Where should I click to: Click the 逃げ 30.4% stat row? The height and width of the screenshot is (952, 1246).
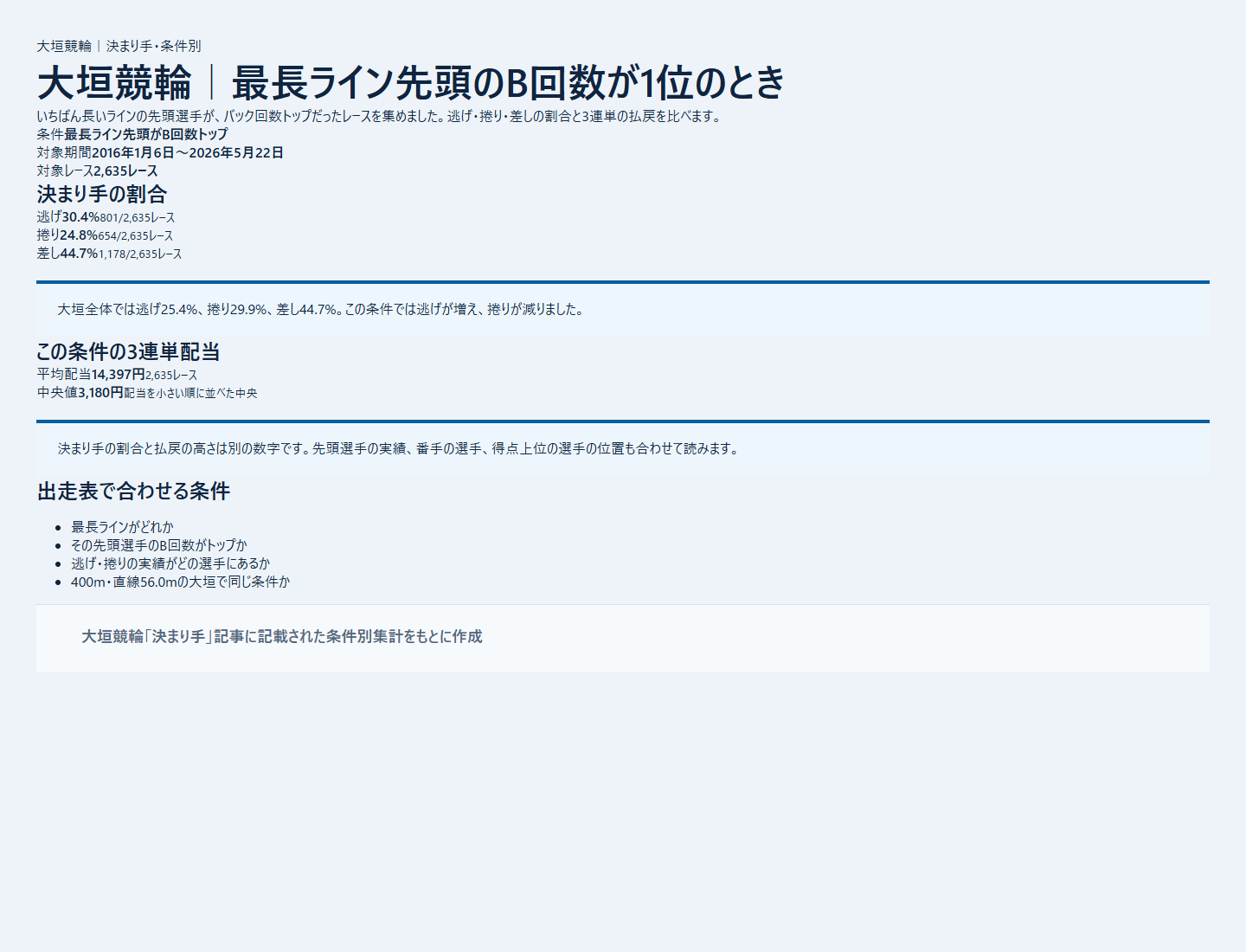coord(106,217)
